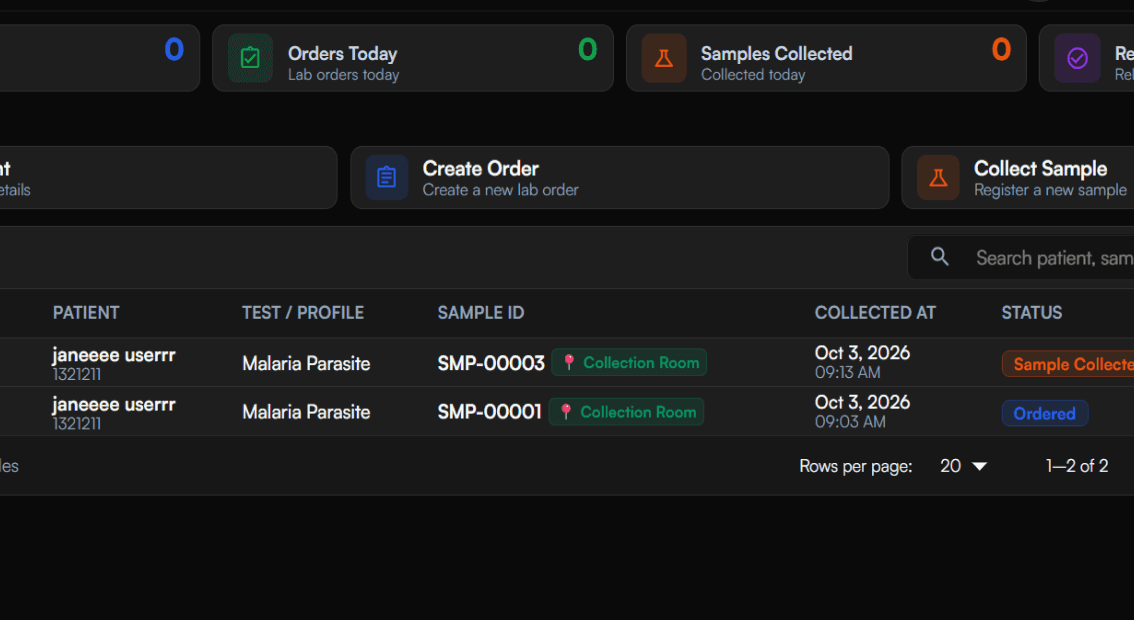
Task: Click the Collect Sample flask icon
Action: pos(938,177)
